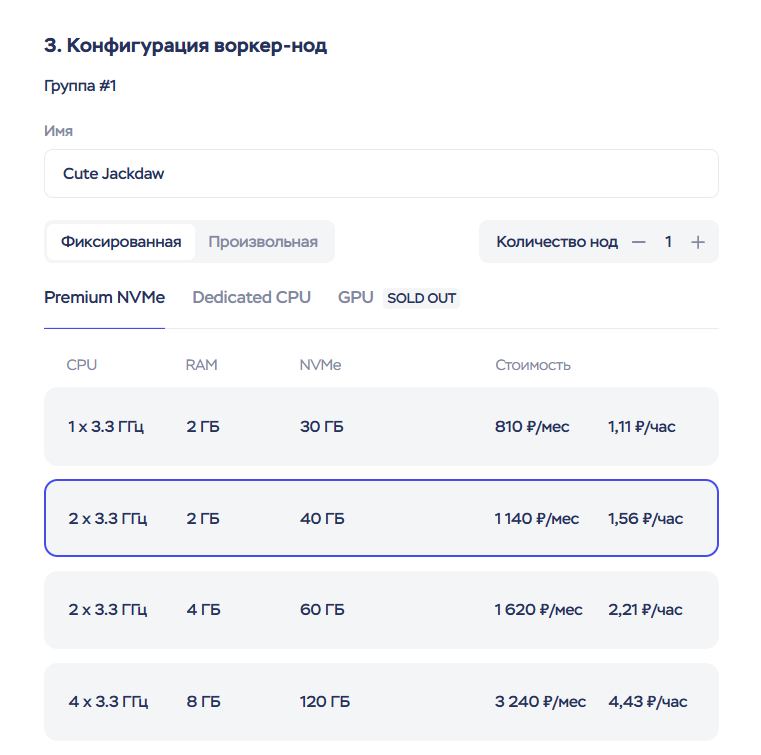Select the 2 x 3.3 ГГц 40 ГБ plan
761x755 pixels.
click(x=380, y=519)
